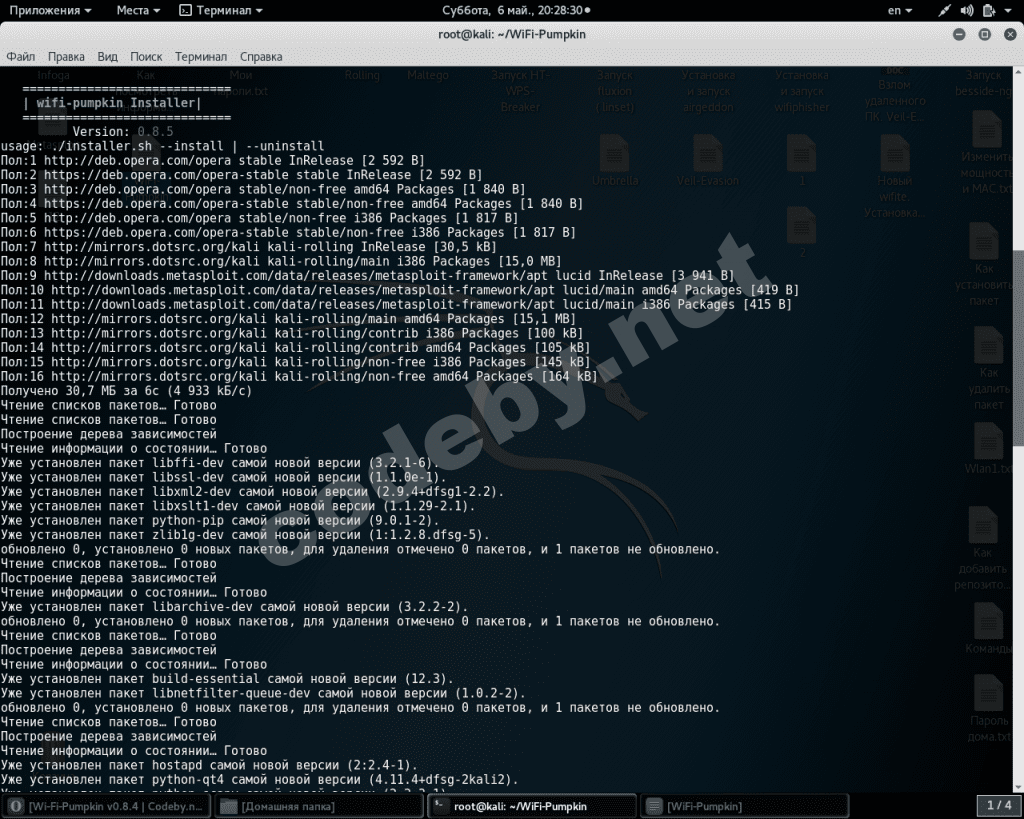Switch to Wi-Fi-Pumpkin v0.8.4 Codeby taskbar window
1024x819 pixels.
coord(106,807)
